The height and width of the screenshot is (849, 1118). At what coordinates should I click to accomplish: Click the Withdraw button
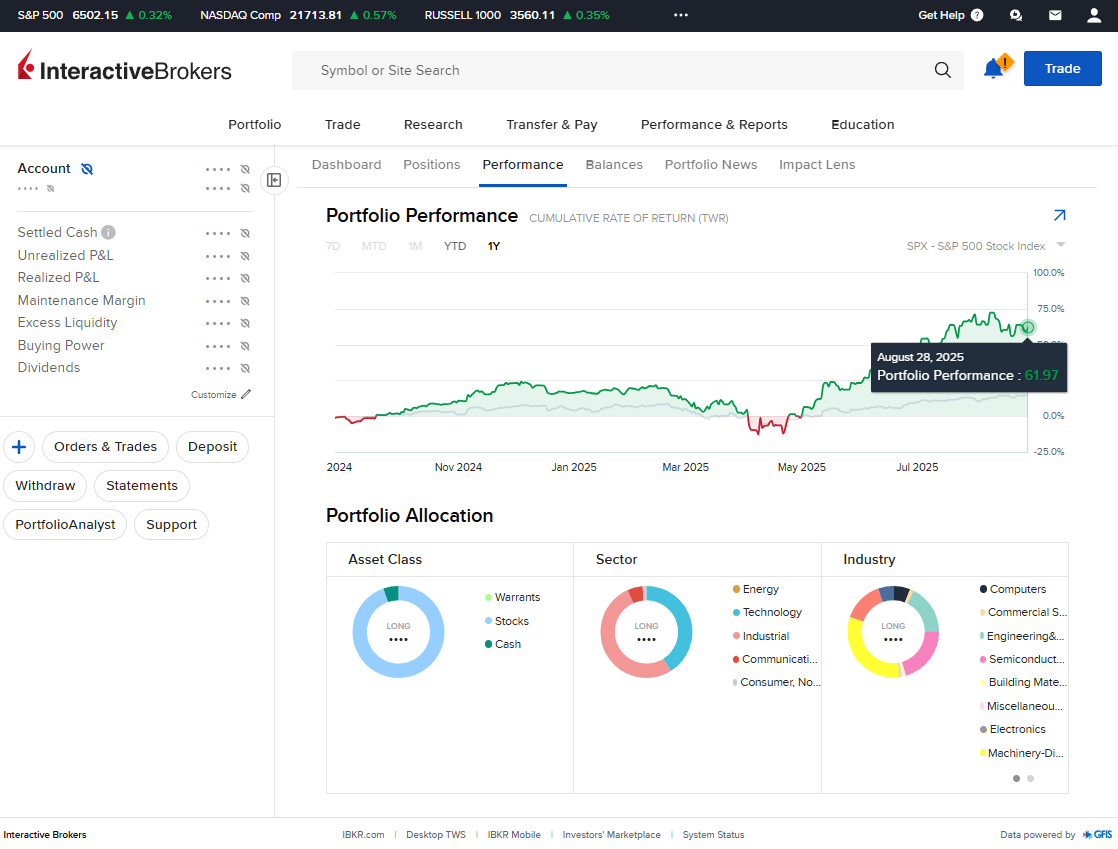(45, 486)
